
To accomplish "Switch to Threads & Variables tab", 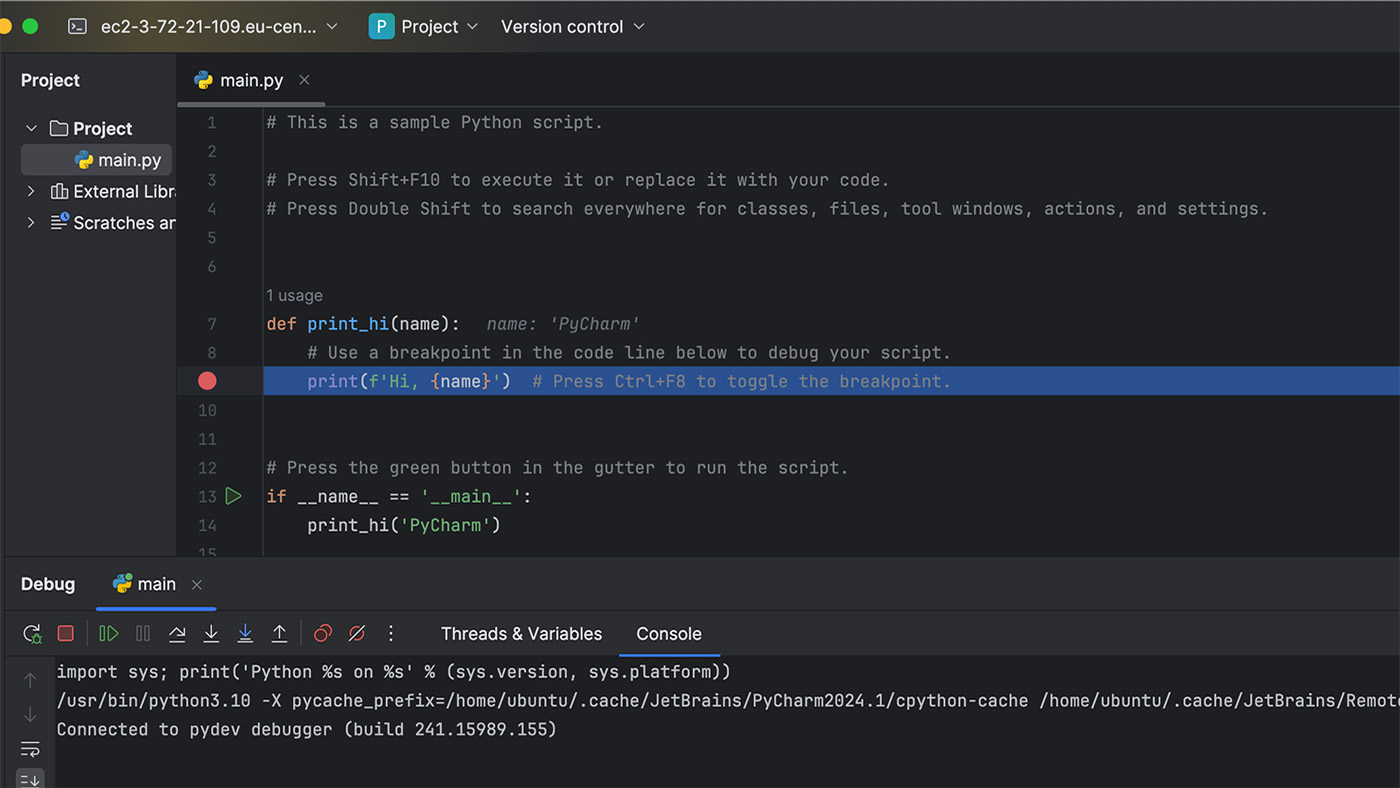I will (x=521, y=634).
